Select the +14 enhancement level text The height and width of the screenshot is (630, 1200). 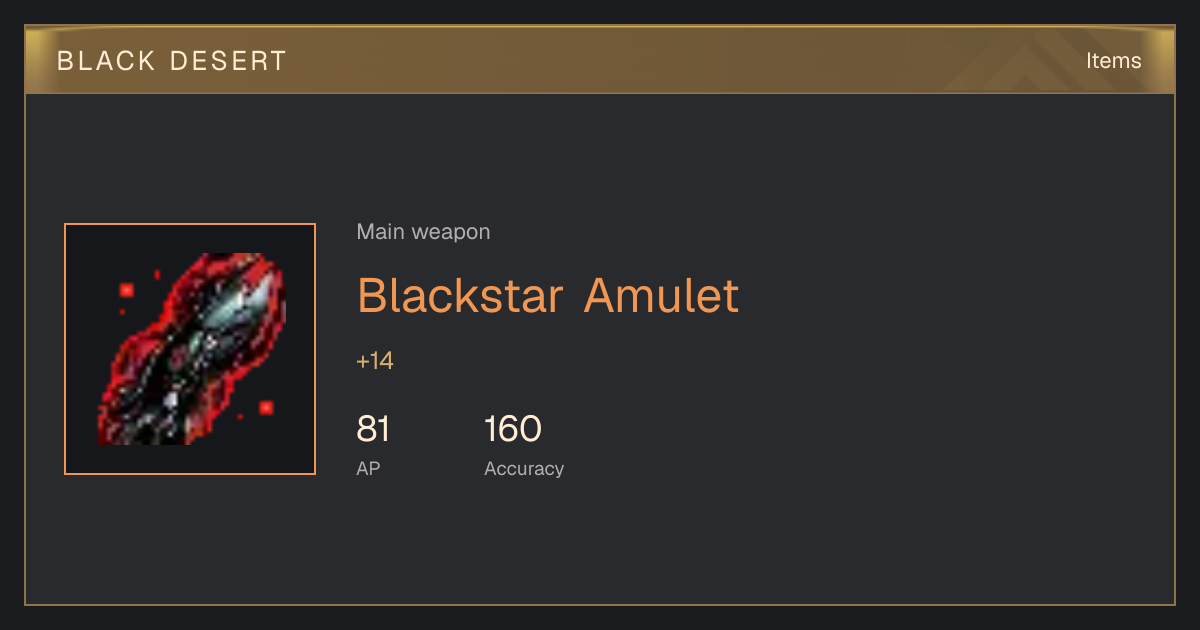pyautogui.click(x=375, y=361)
